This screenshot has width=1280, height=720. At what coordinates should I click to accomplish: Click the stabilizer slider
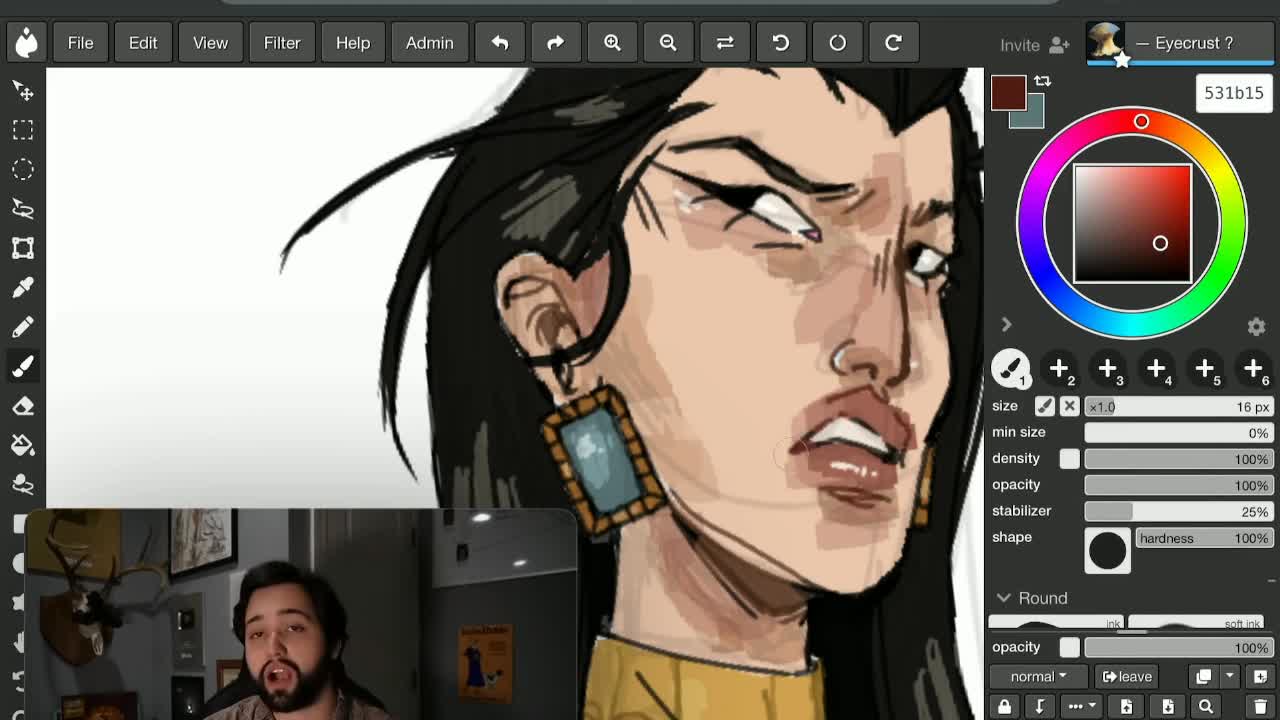1179,511
